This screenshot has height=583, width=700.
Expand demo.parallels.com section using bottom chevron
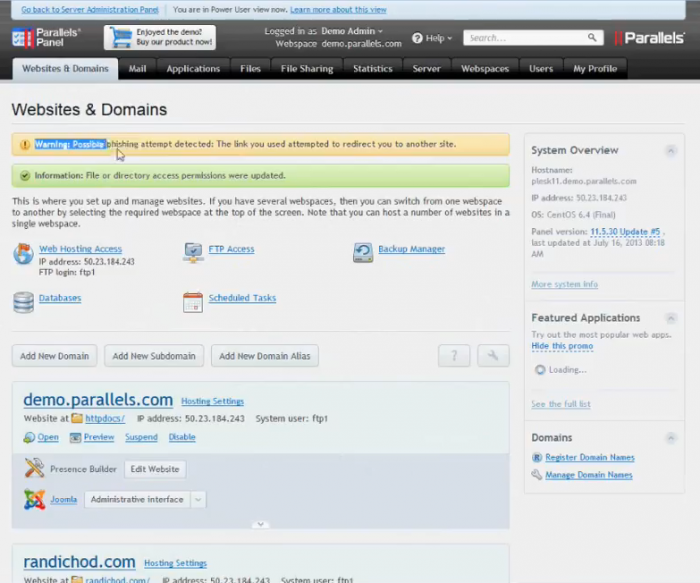point(260,524)
